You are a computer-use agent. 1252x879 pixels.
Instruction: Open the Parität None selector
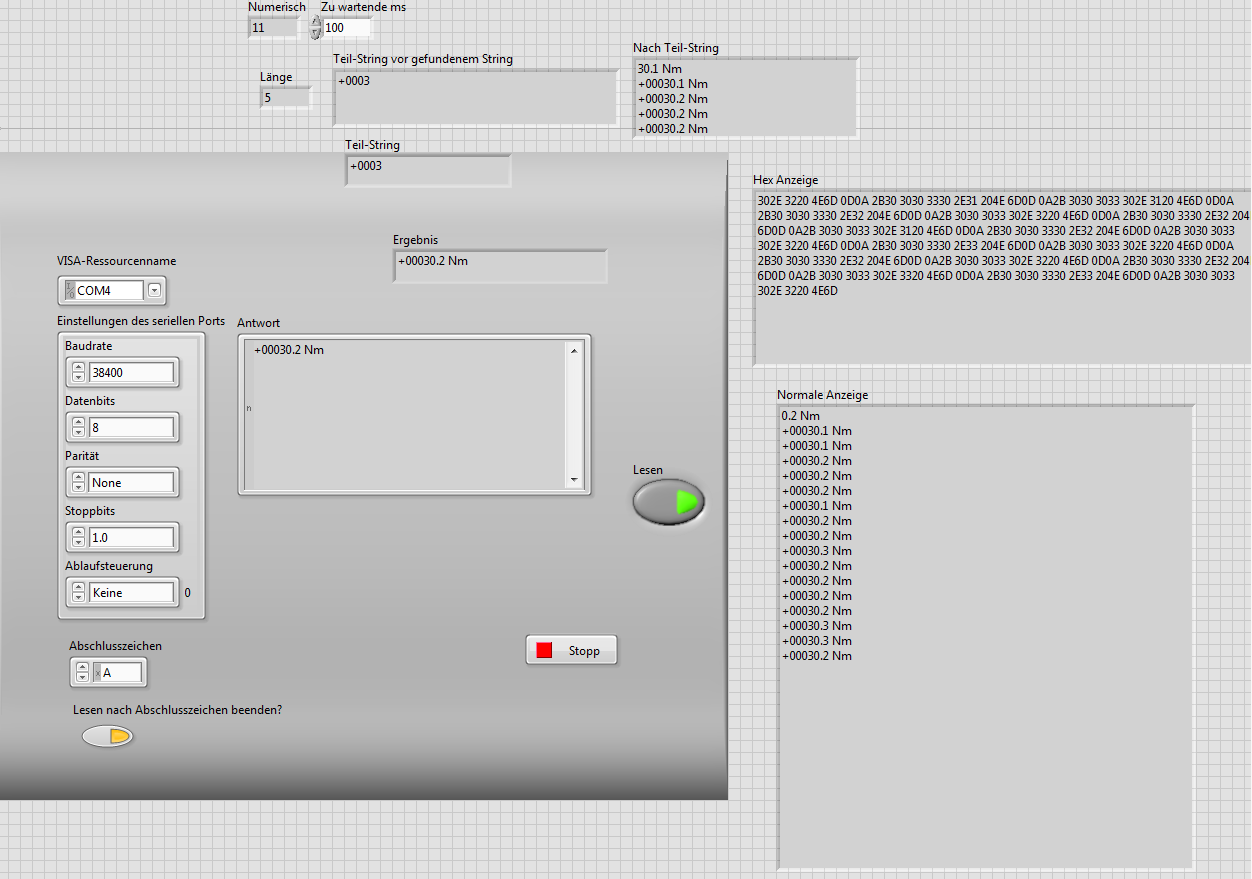[131, 482]
